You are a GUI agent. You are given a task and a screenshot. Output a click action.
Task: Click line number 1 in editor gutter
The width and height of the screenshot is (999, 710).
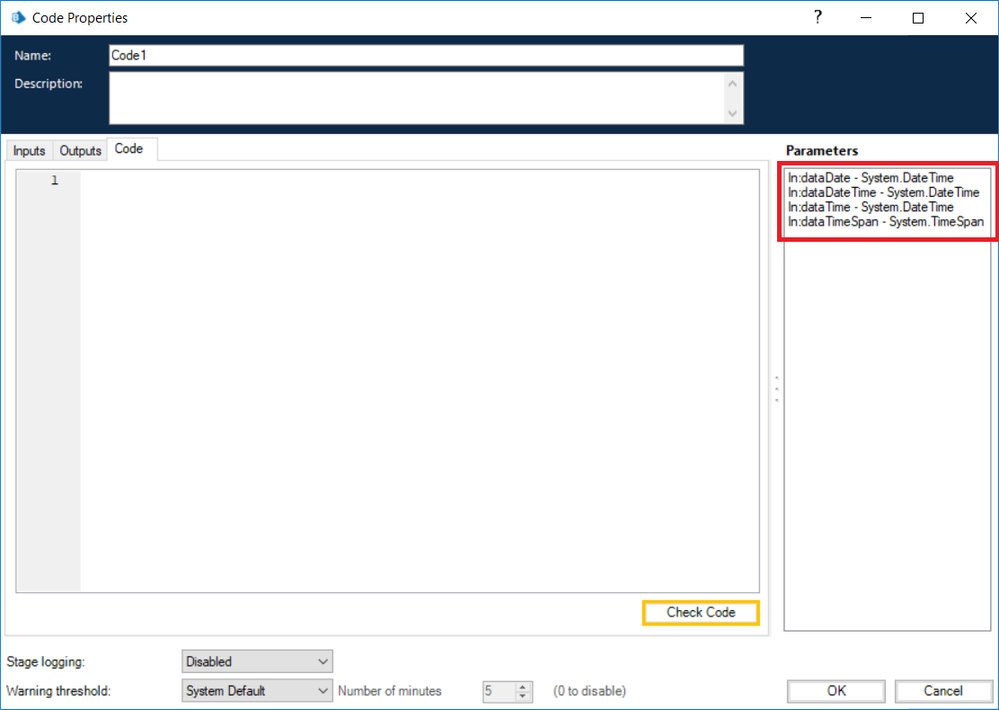pyautogui.click(x=55, y=180)
